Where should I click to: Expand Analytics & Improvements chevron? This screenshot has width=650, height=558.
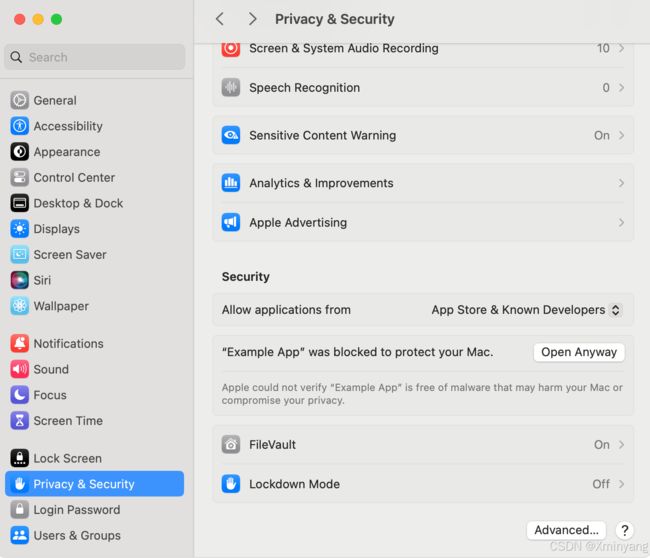621,183
